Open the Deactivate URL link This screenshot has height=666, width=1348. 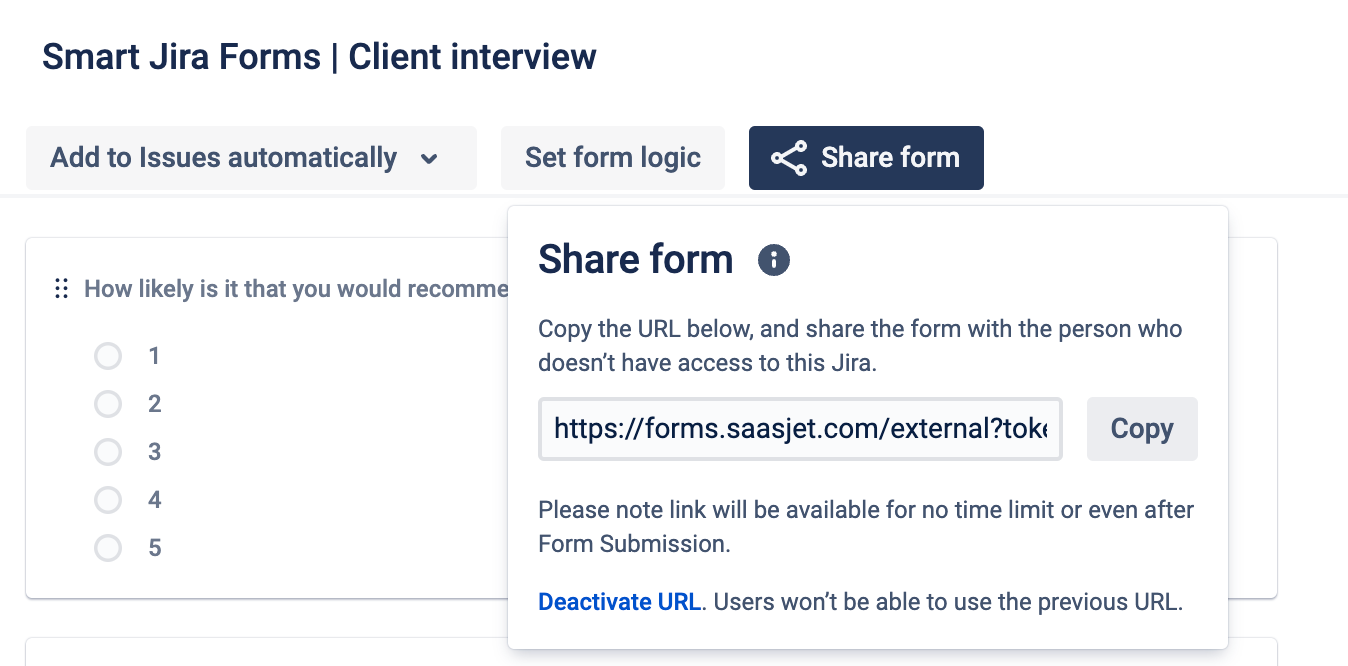[x=619, y=601]
